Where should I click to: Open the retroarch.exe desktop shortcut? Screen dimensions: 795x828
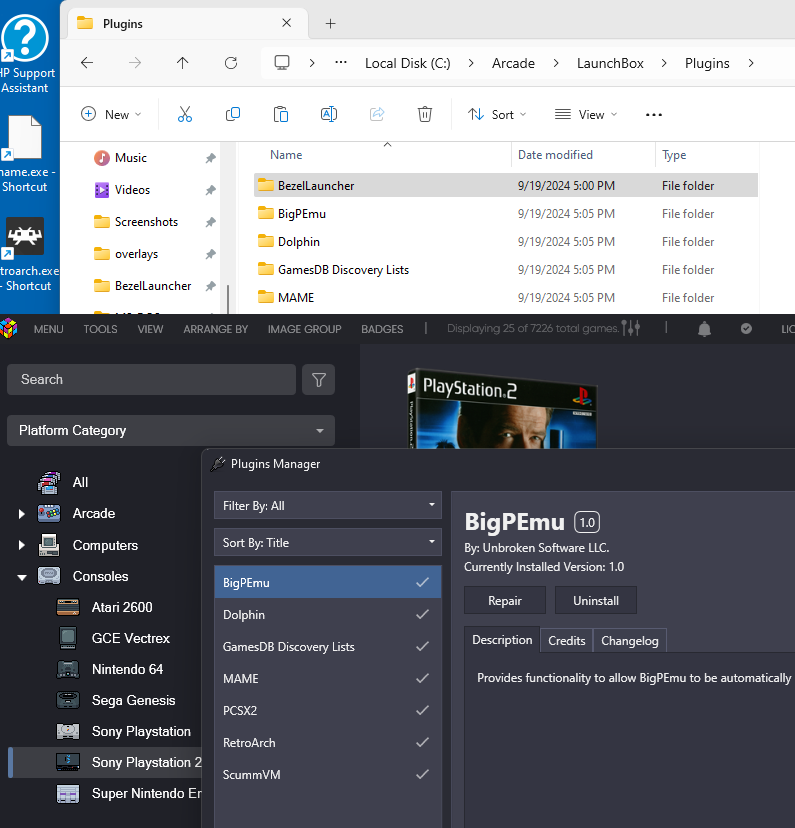click(25, 255)
